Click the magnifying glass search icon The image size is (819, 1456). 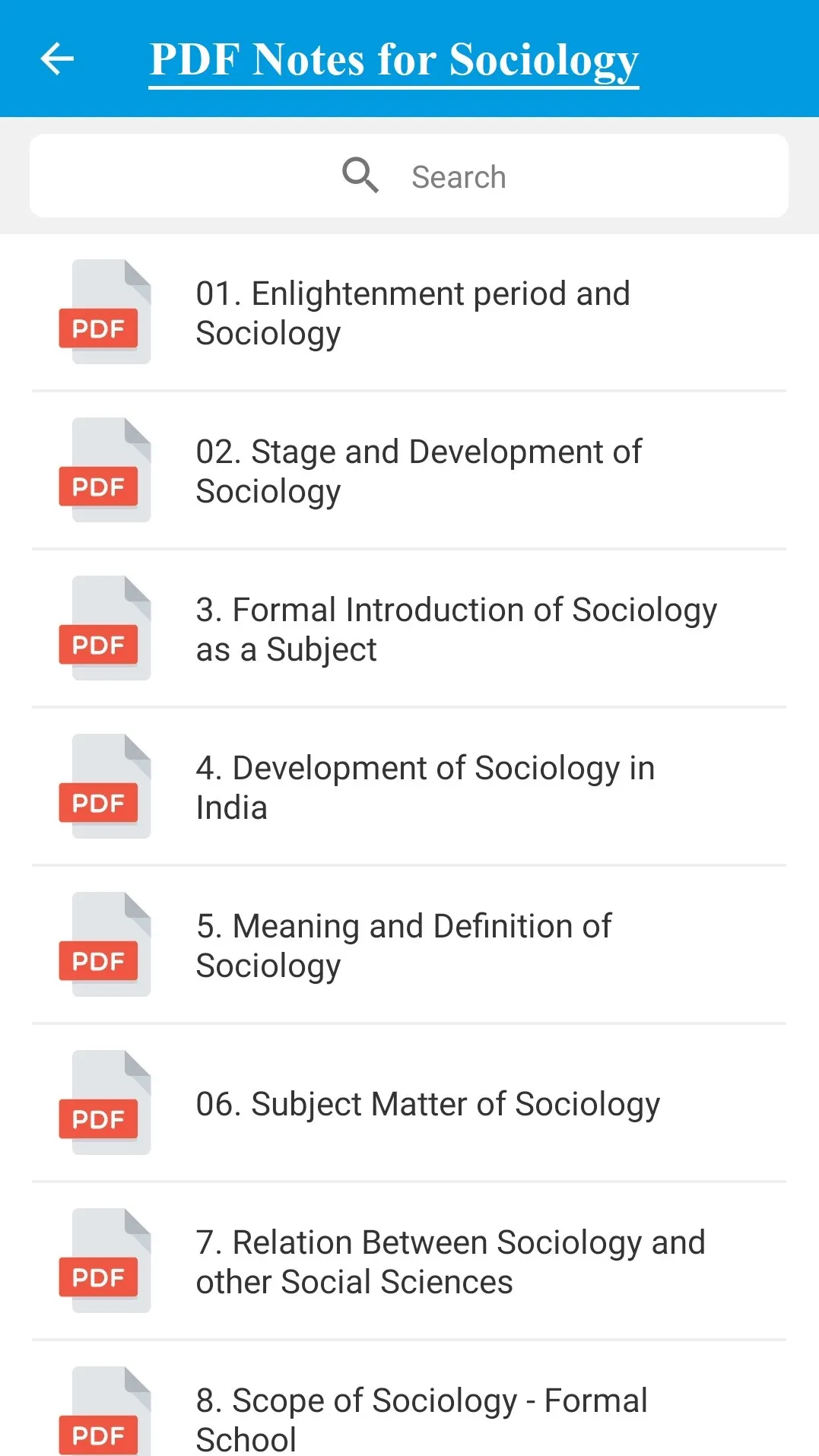coord(360,176)
